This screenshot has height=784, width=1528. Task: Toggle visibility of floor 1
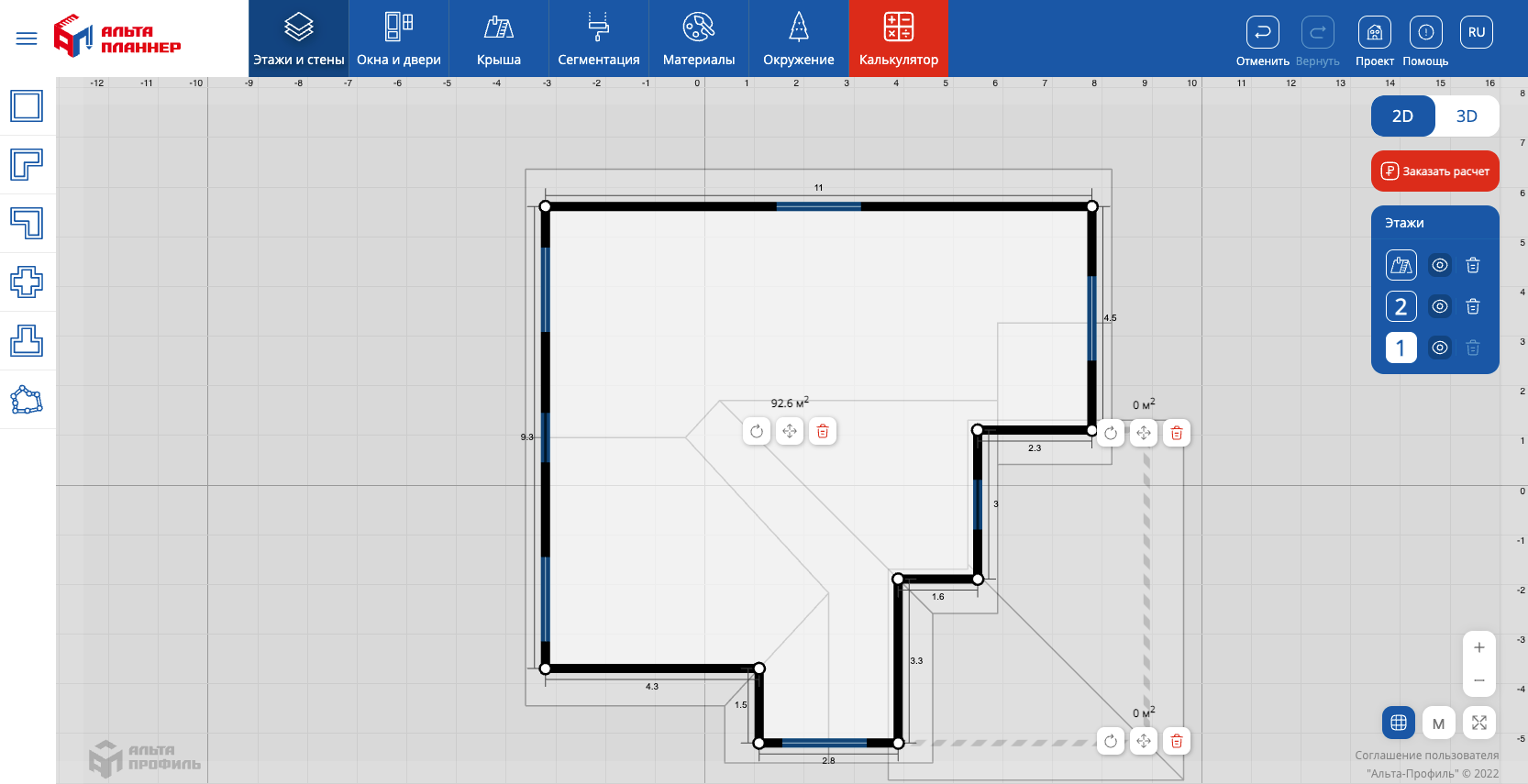1440,348
